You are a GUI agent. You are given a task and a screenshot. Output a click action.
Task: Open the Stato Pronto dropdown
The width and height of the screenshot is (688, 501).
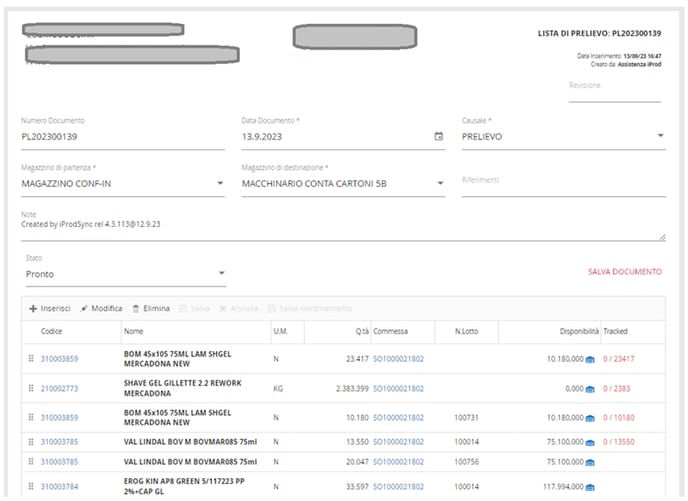coord(222,273)
